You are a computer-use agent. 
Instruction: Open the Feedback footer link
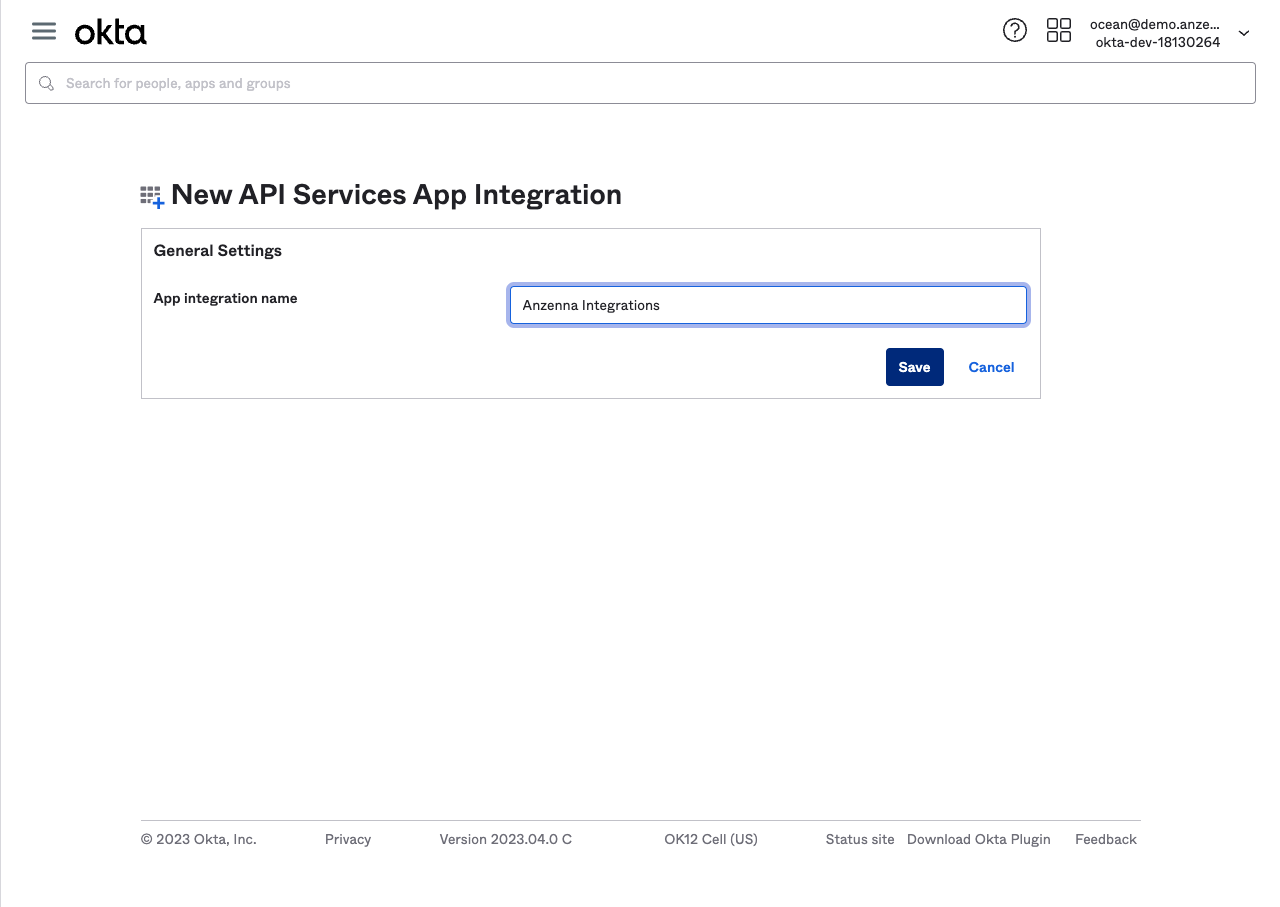1105,839
